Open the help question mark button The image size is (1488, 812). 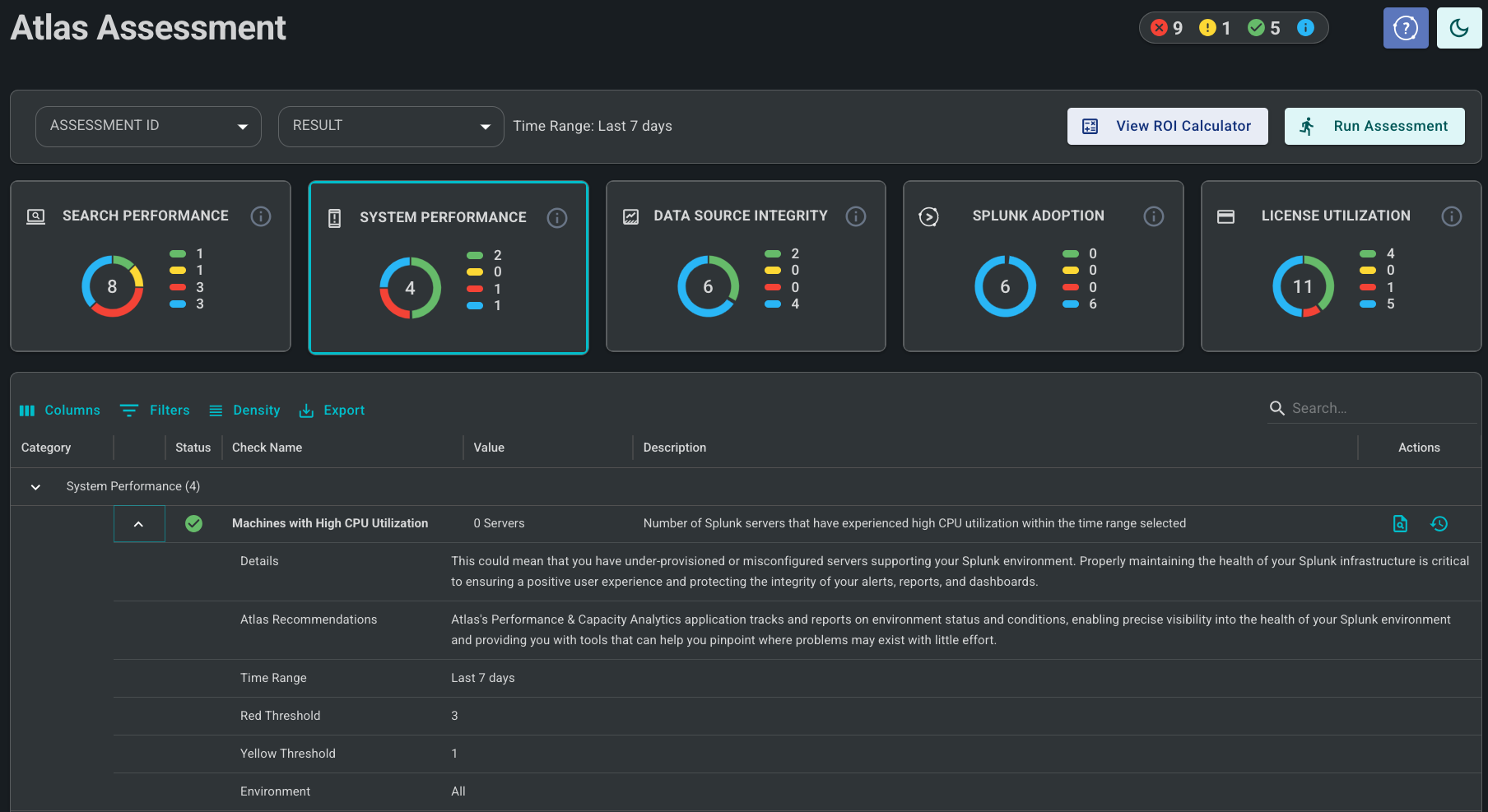click(1406, 28)
